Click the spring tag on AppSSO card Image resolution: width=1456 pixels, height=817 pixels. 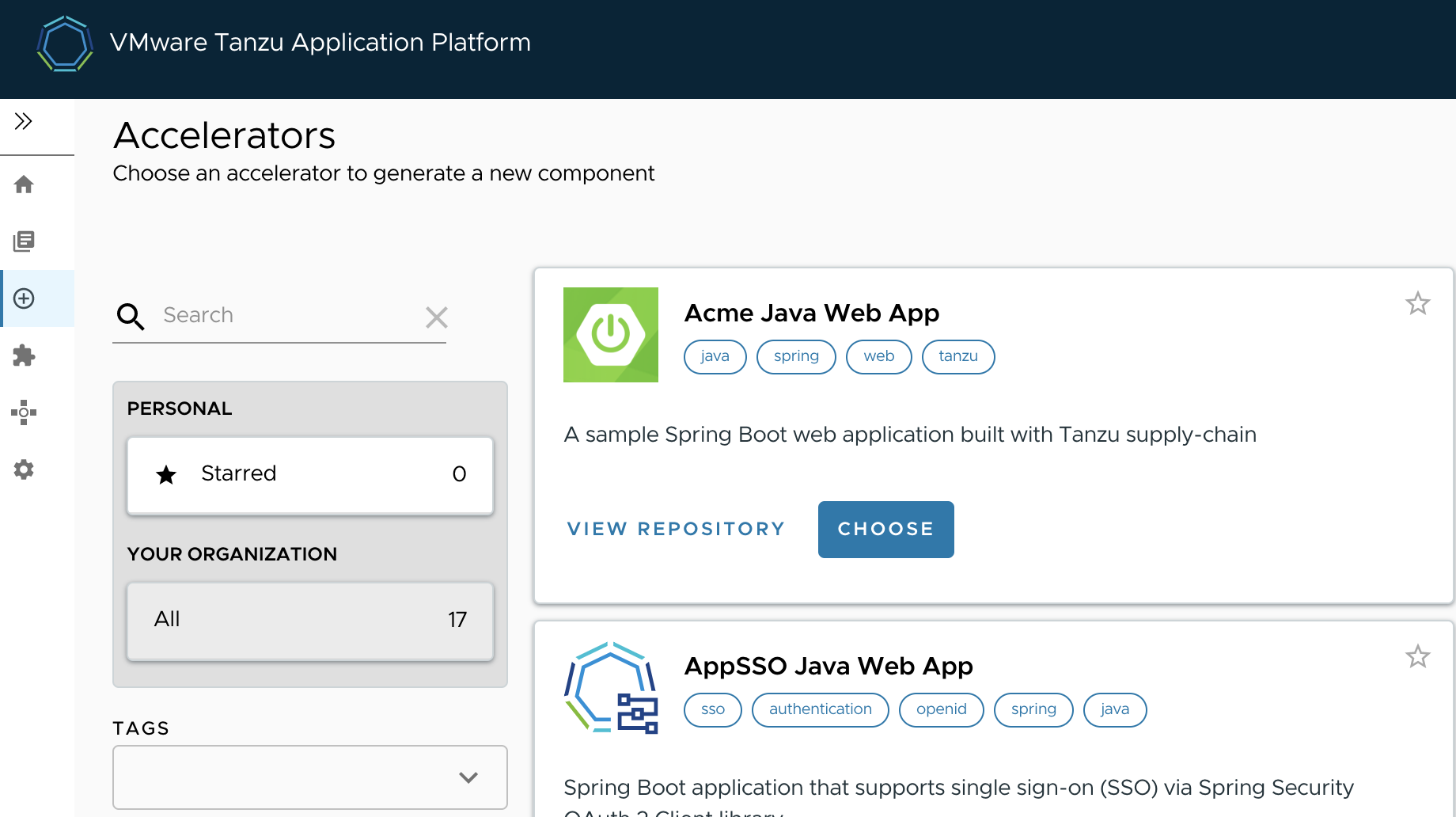click(x=1033, y=709)
